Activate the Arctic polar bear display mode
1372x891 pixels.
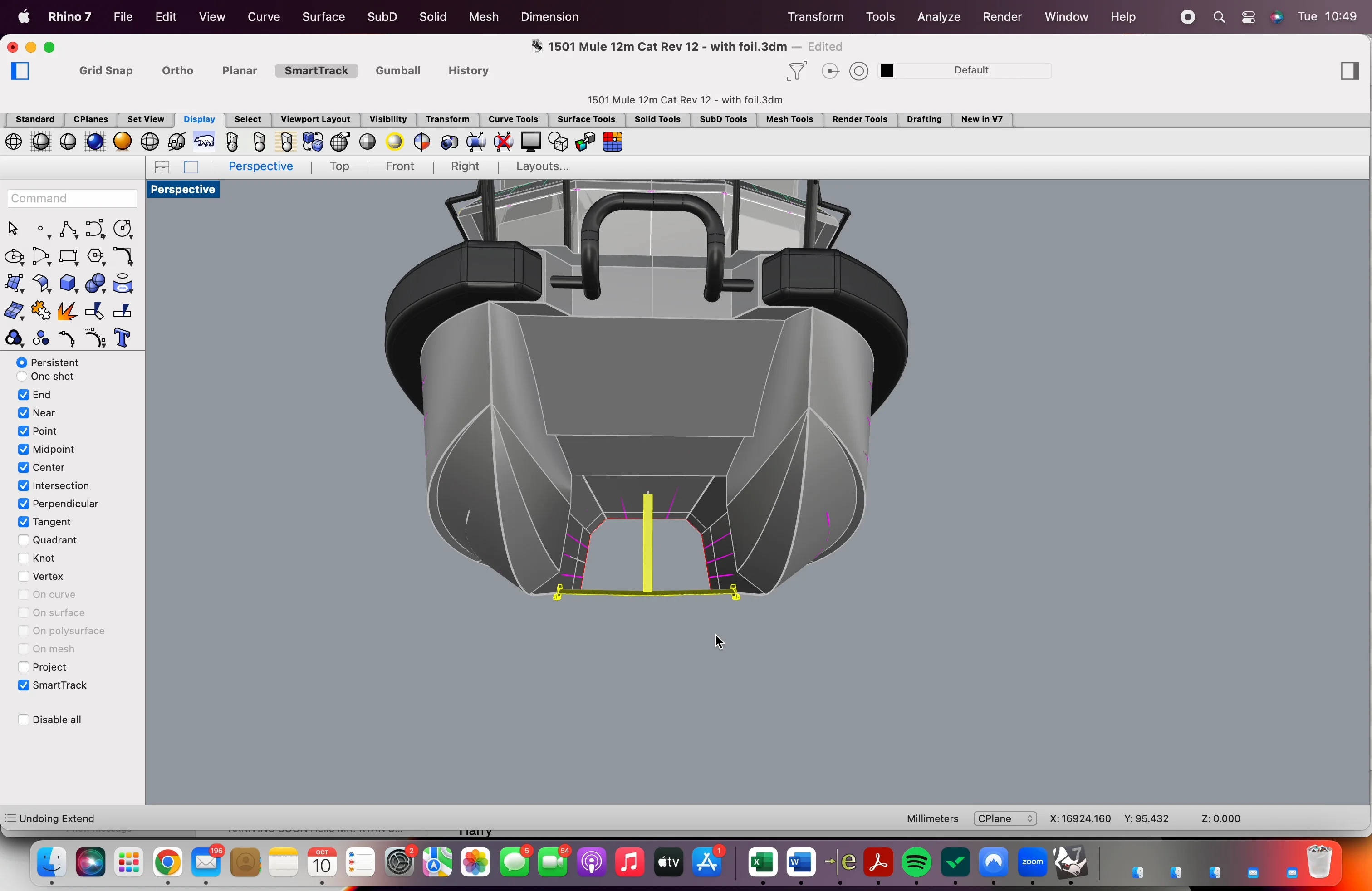pos(205,142)
